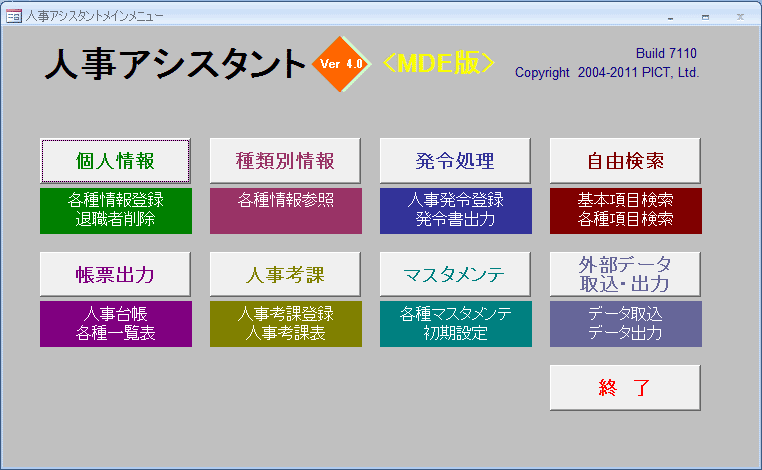Click the orange Ver 4.0 diamond badge
Screen dimensions: 762x470
[x=342, y=64]
